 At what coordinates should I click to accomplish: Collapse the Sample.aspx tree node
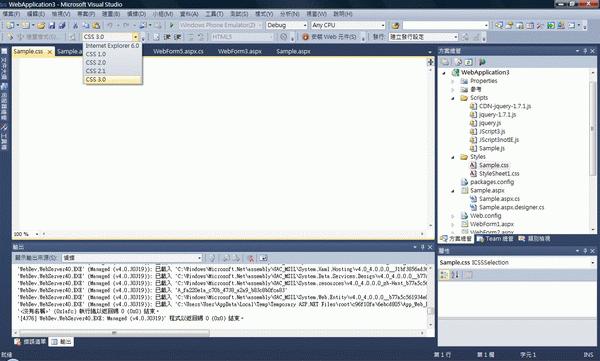click(x=453, y=191)
